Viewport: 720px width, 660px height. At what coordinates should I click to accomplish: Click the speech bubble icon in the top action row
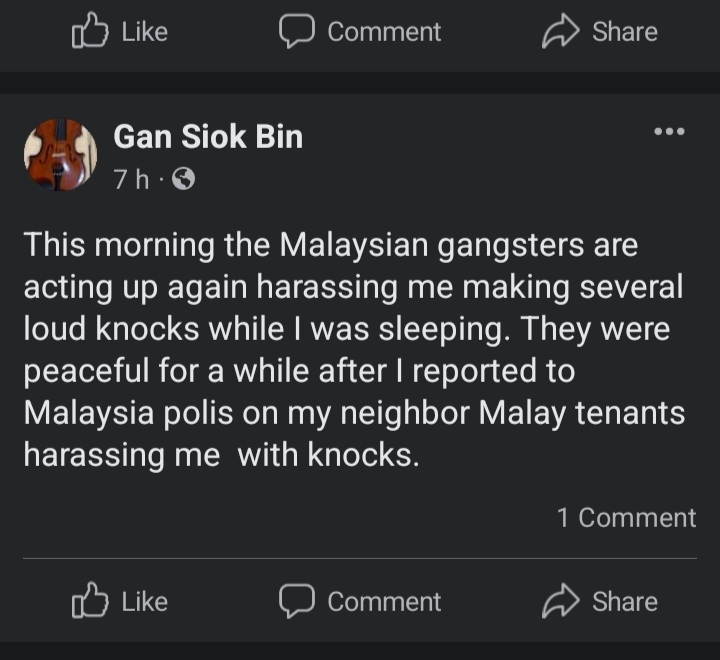click(x=296, y=32)
